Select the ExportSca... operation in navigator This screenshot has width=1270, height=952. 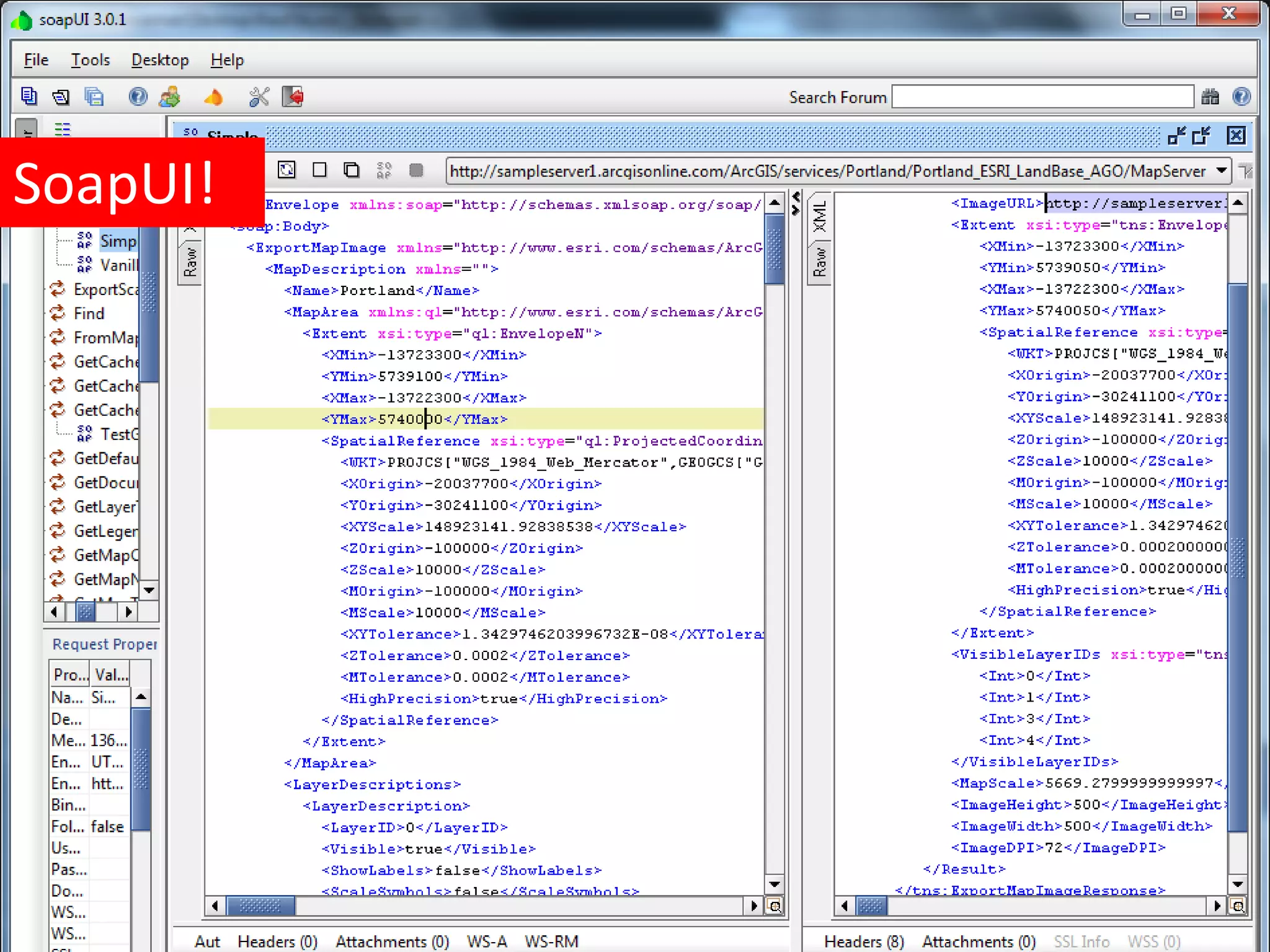pyautogui.click(x=94, y=289)
